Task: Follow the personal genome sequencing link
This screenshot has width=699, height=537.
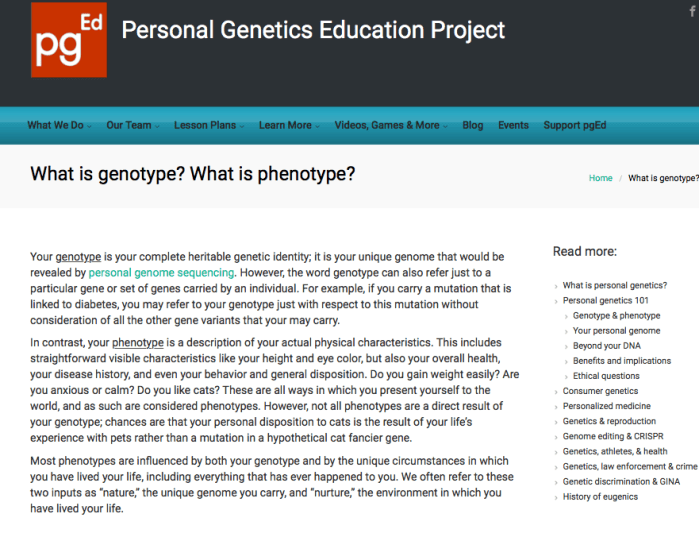Action: (x=161, y=272)
